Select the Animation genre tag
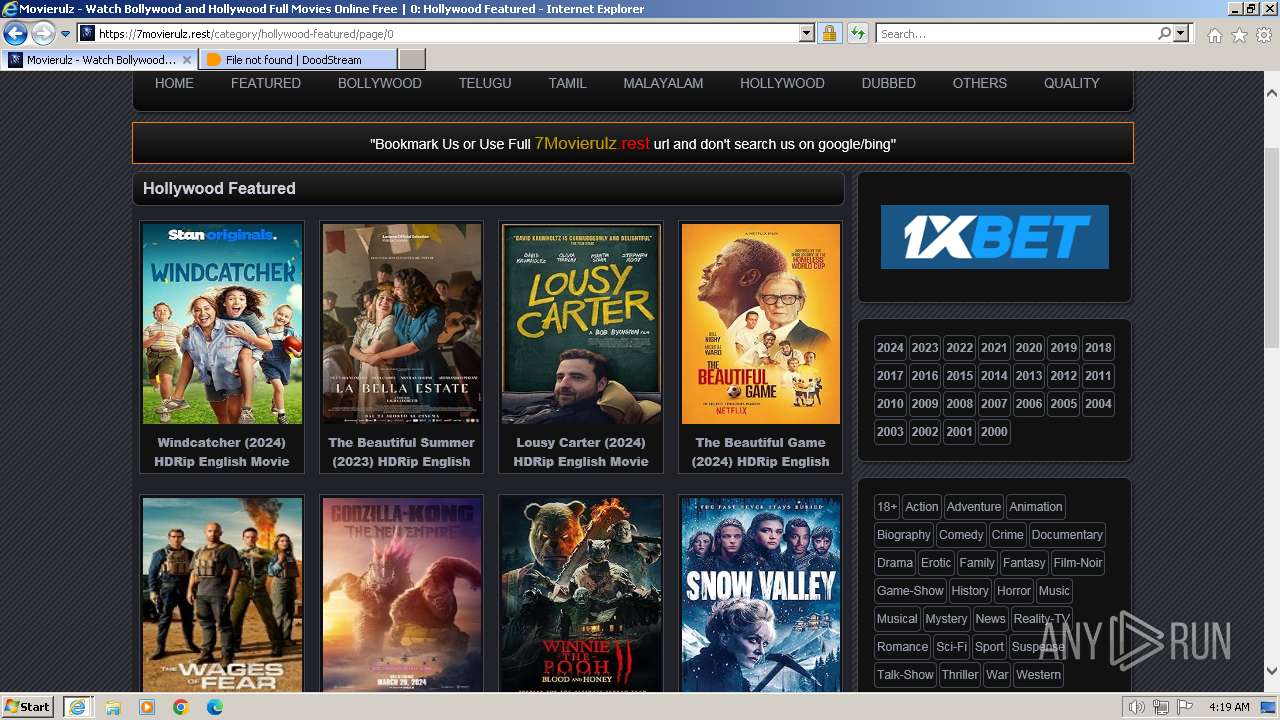1280x720 pixels. [x=1036, y=507]
